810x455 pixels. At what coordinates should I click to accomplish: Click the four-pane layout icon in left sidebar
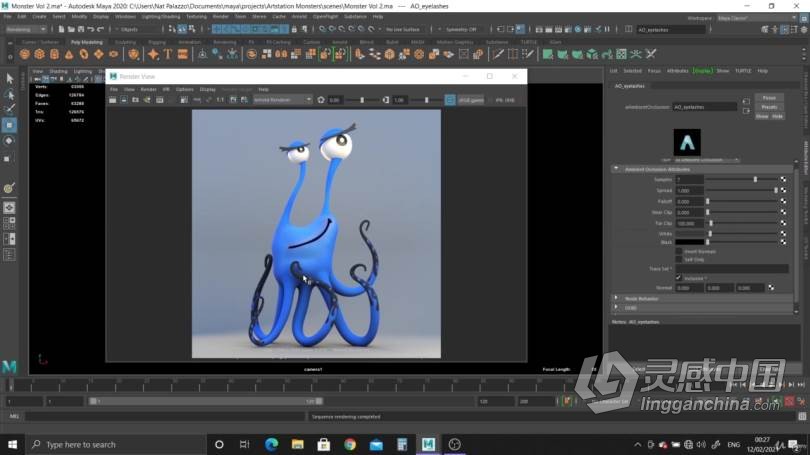point(9,223)
